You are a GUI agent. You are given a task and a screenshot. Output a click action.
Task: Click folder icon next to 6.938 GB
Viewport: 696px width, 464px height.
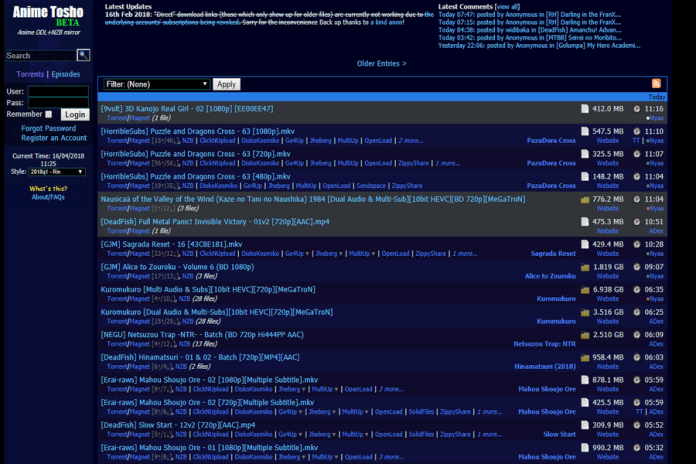585,290
